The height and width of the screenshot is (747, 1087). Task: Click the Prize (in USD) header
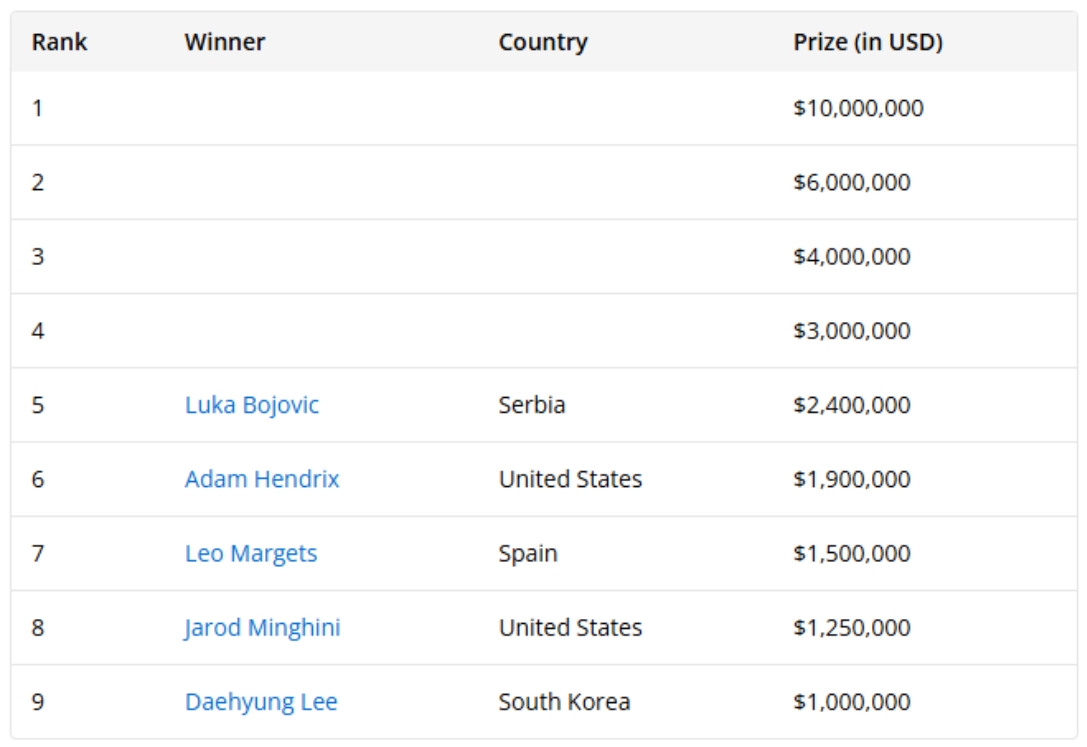pos(868,43)
